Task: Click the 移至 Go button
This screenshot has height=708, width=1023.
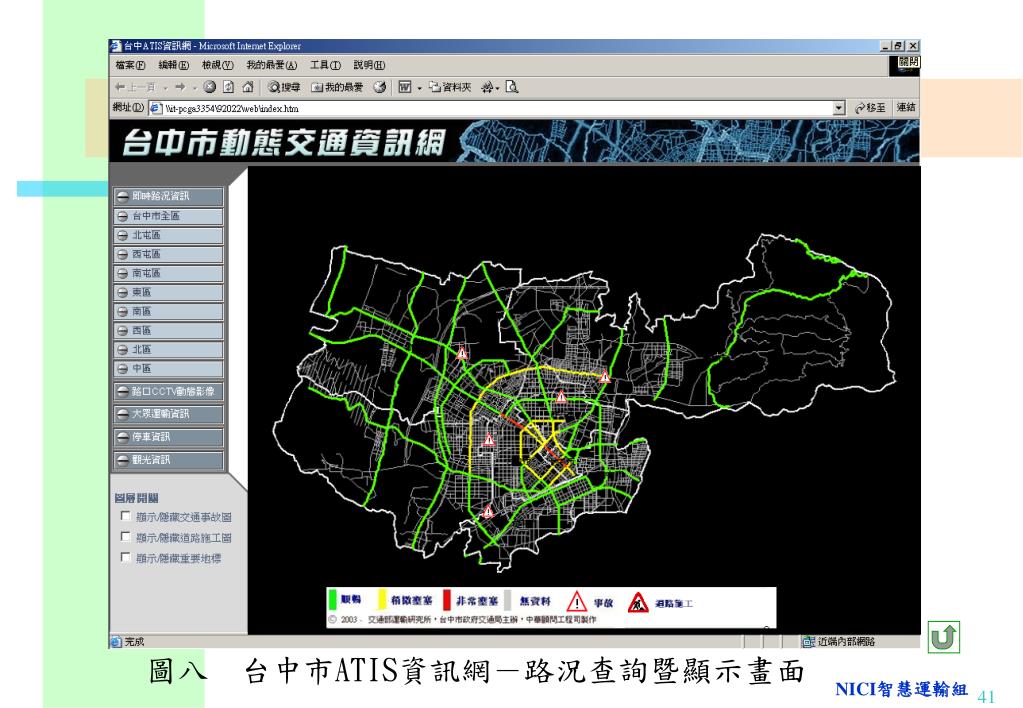Action: pyautogui.click(x=870, y=108)
